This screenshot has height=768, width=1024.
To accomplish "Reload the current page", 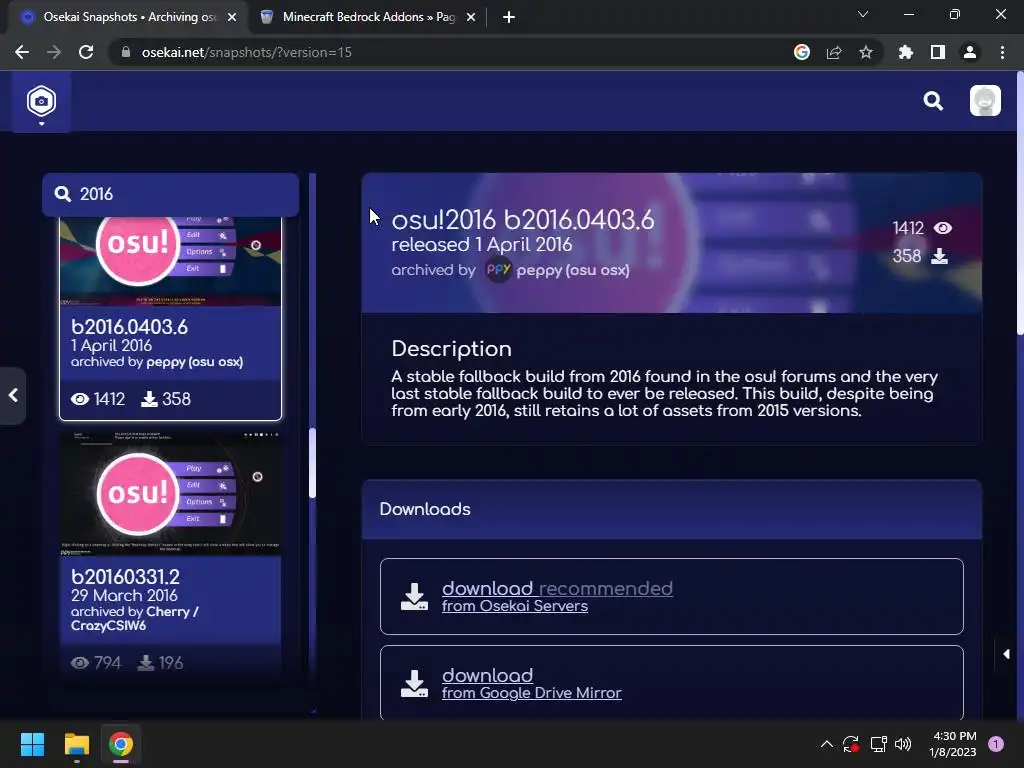I will pyautogui.click(x=86, y=52).
